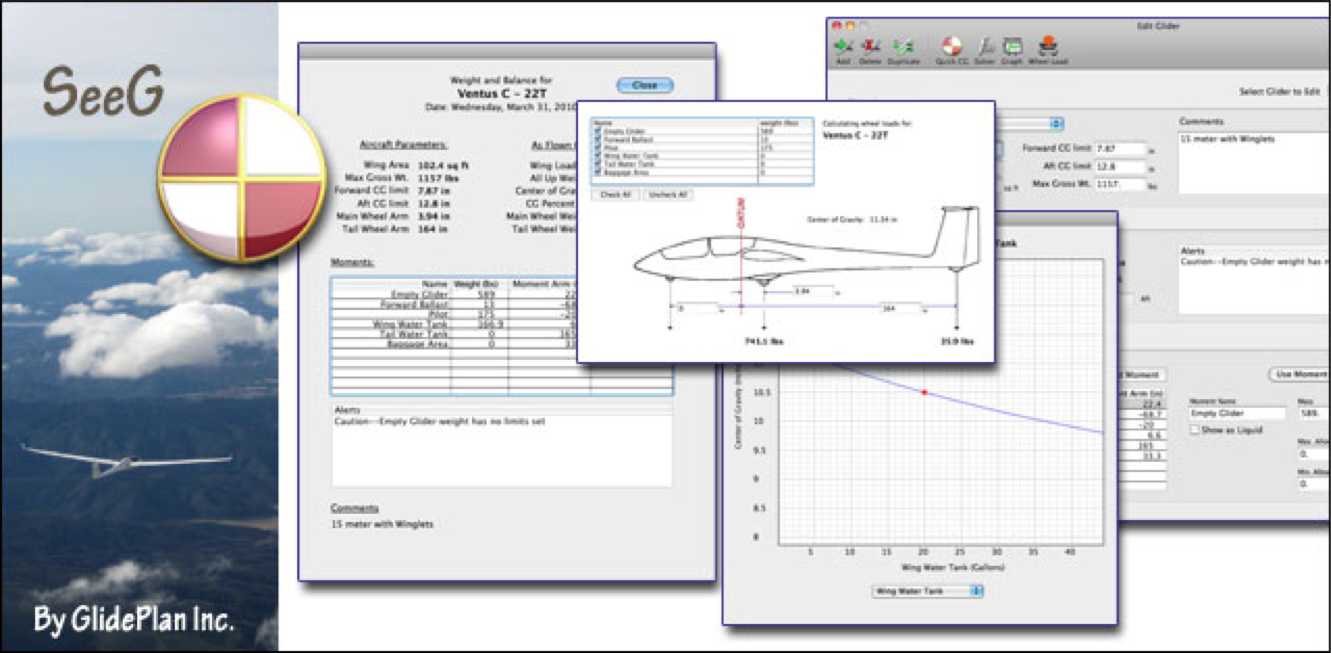Toggle the Wing Water Tank checkbox

click(598, 155)
